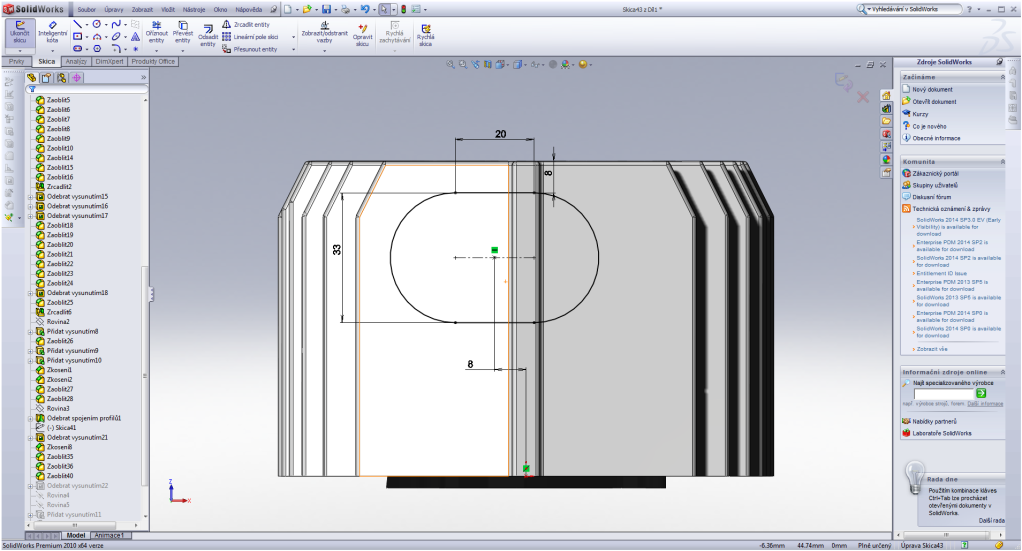Click the Undo icon in top toolbar
1022x551 pixels.
tap(364, 9)
